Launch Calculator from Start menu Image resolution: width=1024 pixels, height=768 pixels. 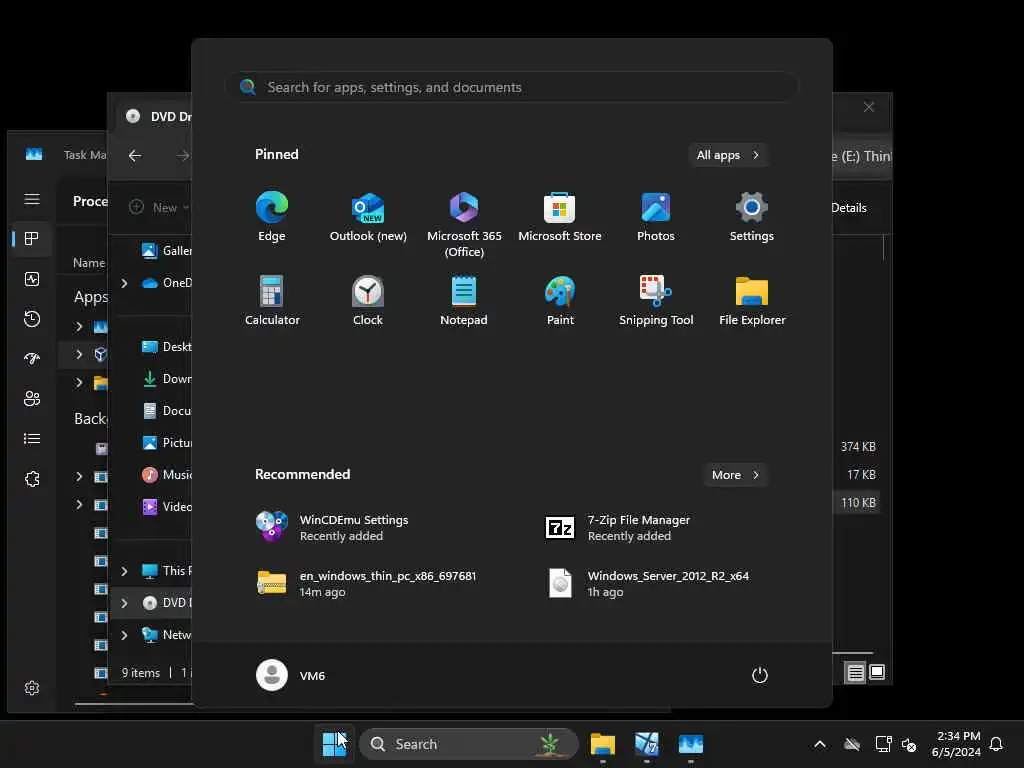(272, 300)
